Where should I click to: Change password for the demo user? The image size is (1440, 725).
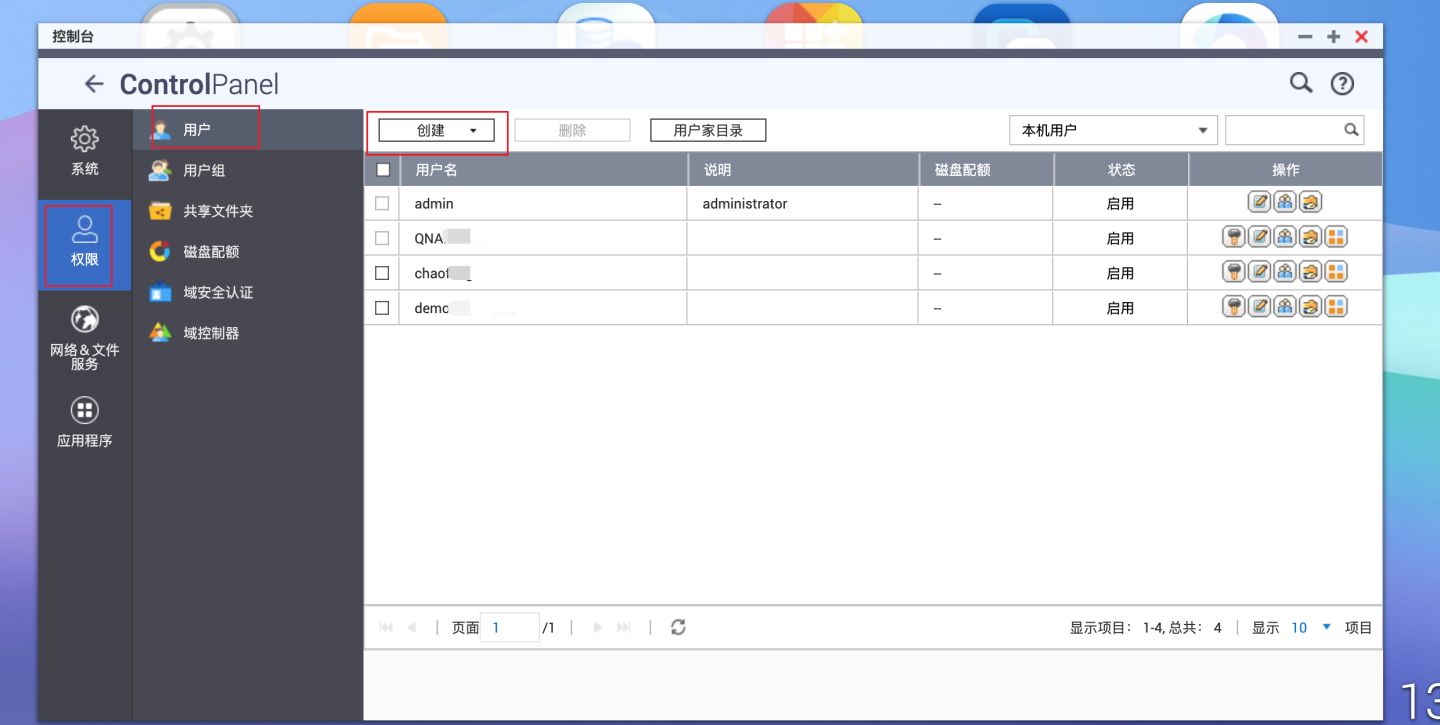click(1234, 307)
